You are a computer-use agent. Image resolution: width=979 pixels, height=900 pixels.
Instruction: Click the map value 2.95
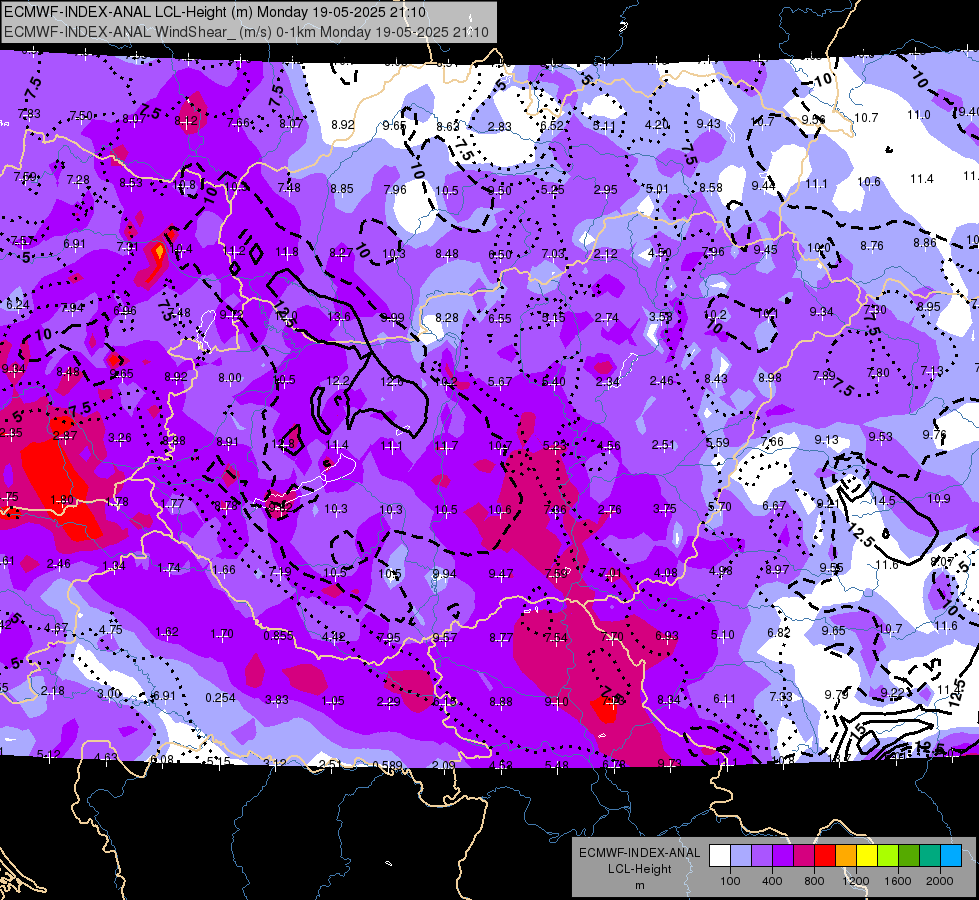(x=605, y=190)
